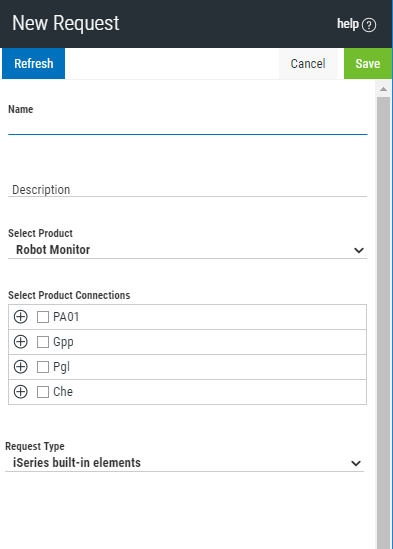Expand the Gpp connection plus icon
This screenshot has width=393, height=549.
click(x=21, y=342)
